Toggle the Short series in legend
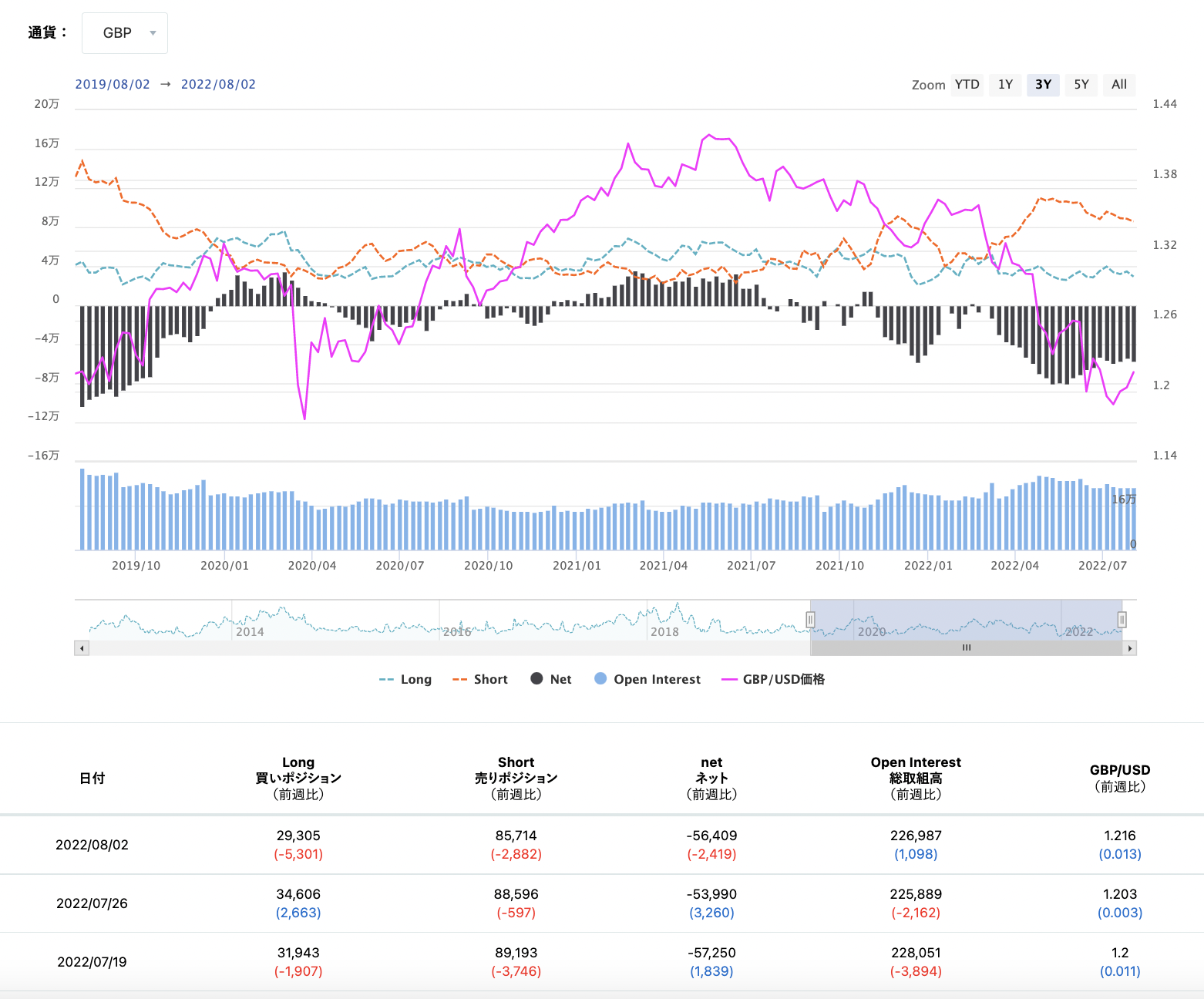The height and width of the screenshot is (999, 1204). coord(480,679)
